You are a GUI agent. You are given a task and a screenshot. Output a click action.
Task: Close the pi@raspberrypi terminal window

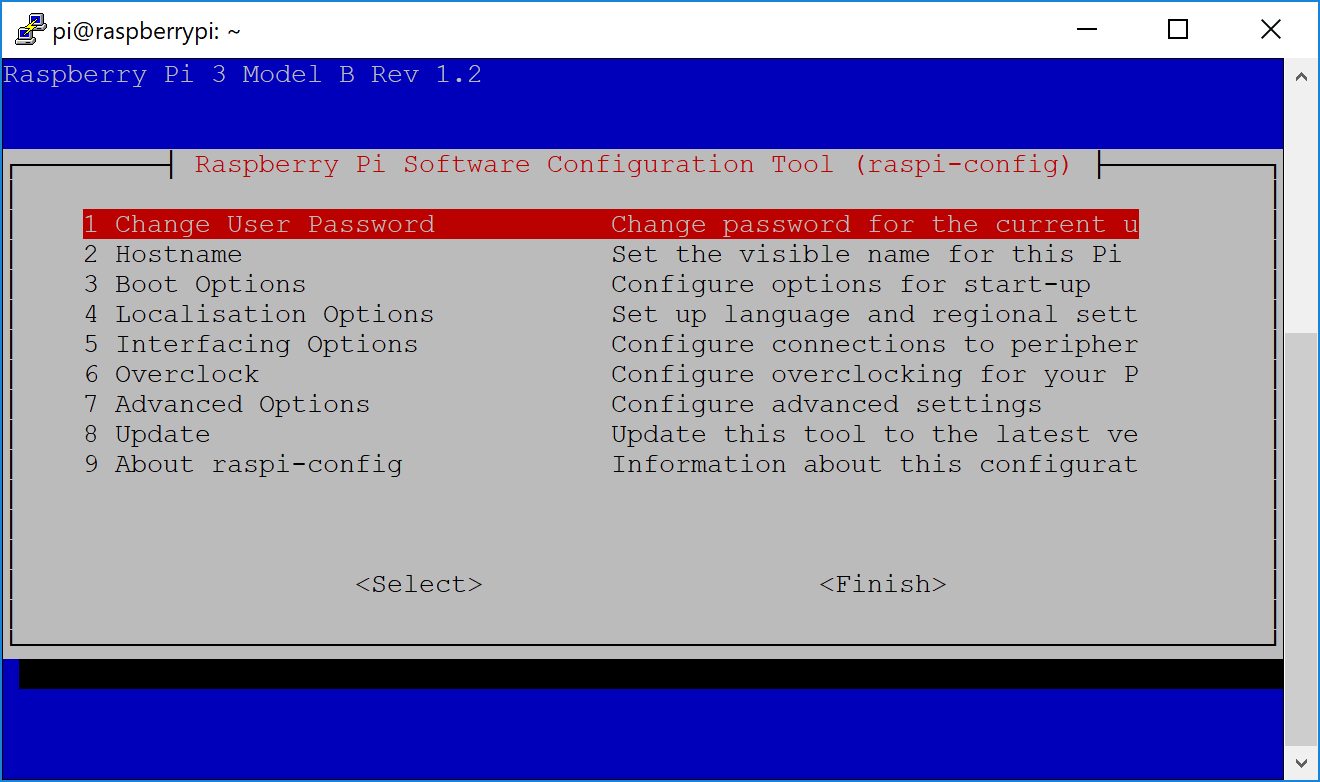(1271, 30)
